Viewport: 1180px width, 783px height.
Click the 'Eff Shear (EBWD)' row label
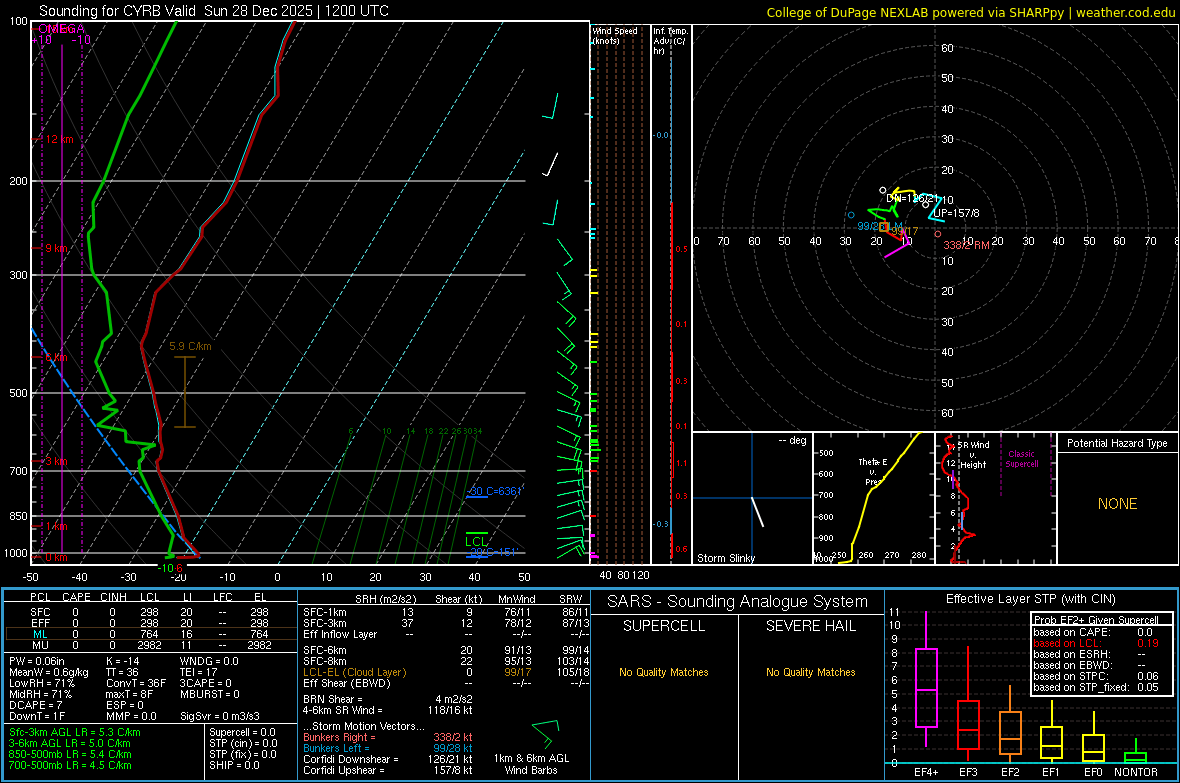(x=347, y=683)
